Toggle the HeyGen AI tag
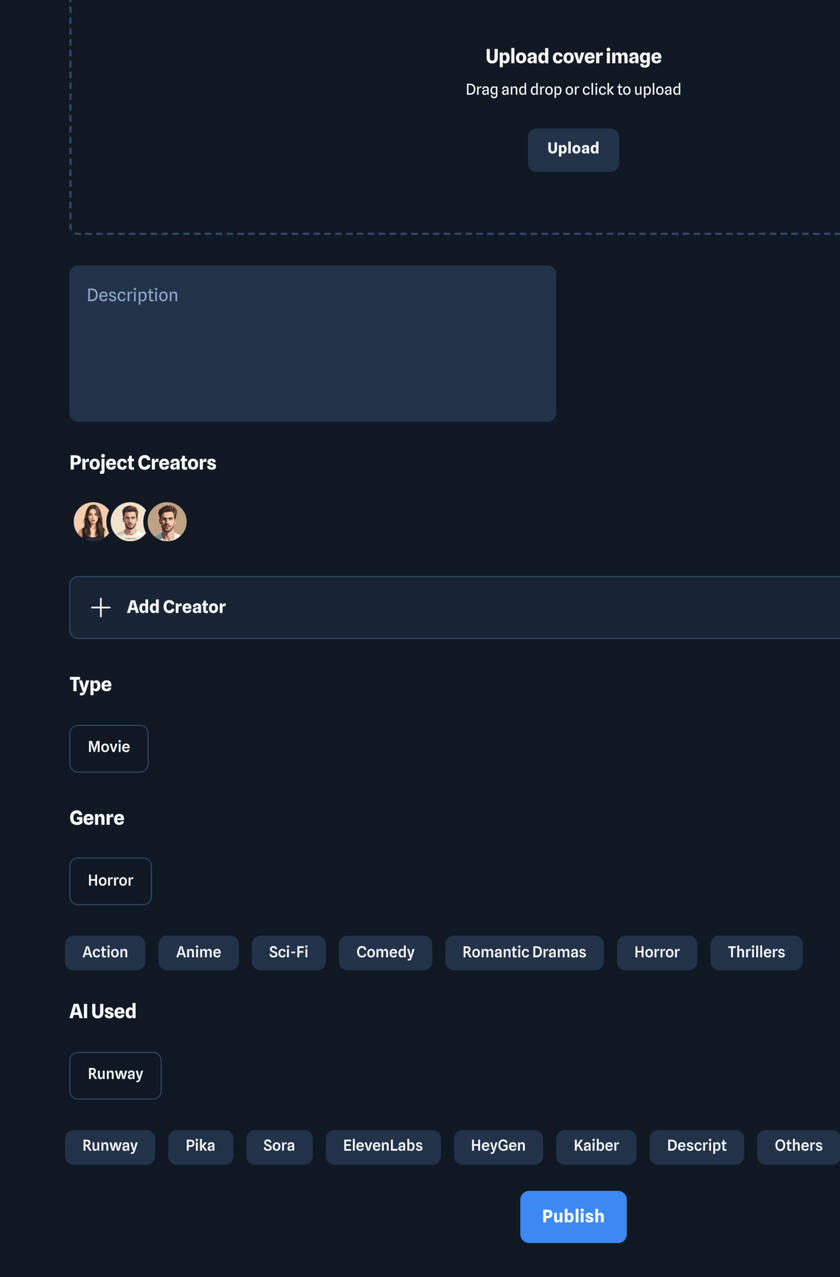This screenshot has height=1277, width=840. point(498,1146)
